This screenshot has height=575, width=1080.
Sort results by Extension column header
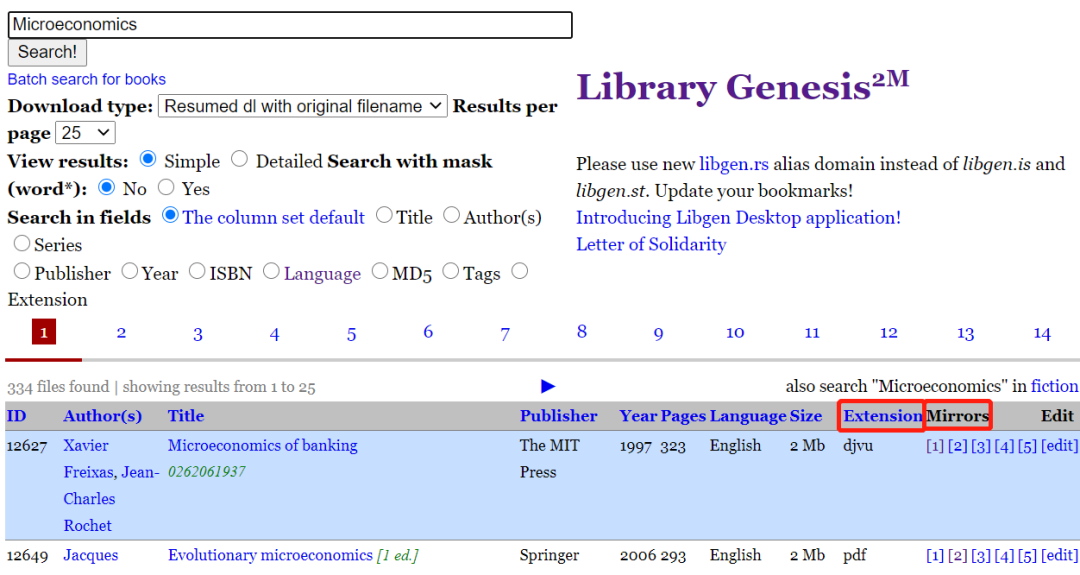click(882, 416)
